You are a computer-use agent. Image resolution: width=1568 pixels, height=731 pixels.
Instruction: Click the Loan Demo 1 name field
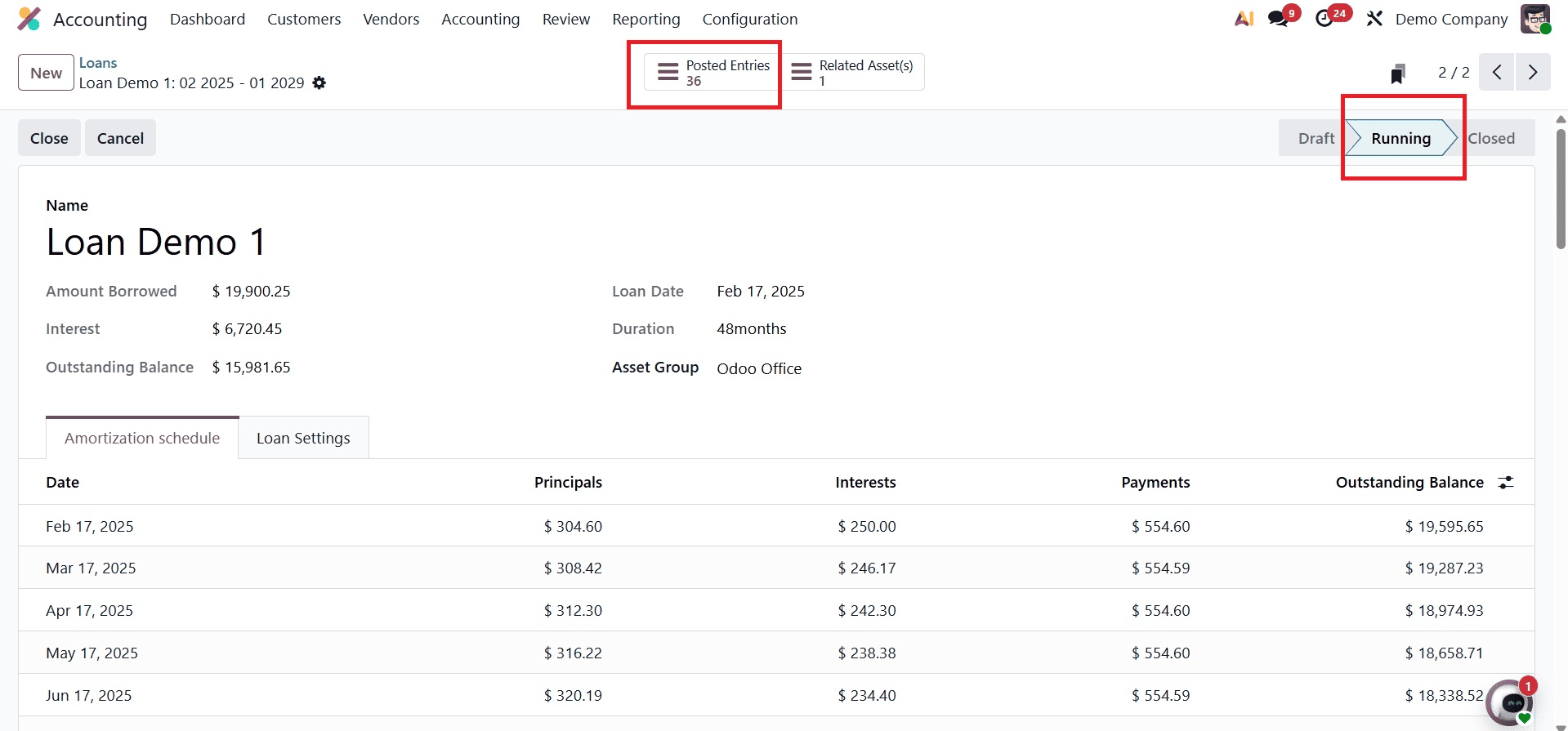pyautogui.click(x=156, y=242)
